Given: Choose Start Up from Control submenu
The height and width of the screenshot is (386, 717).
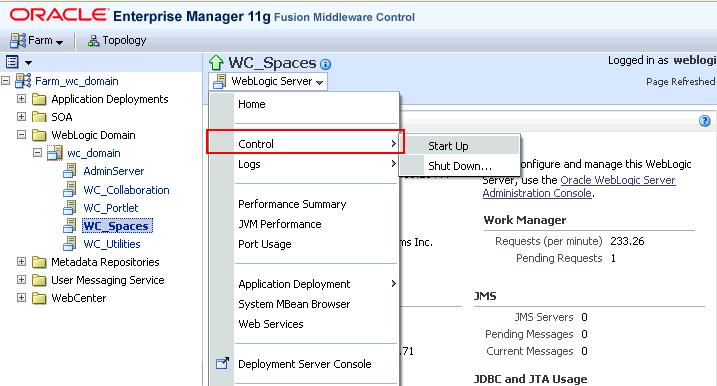Looking at the screenshot, I should point(460,146).
